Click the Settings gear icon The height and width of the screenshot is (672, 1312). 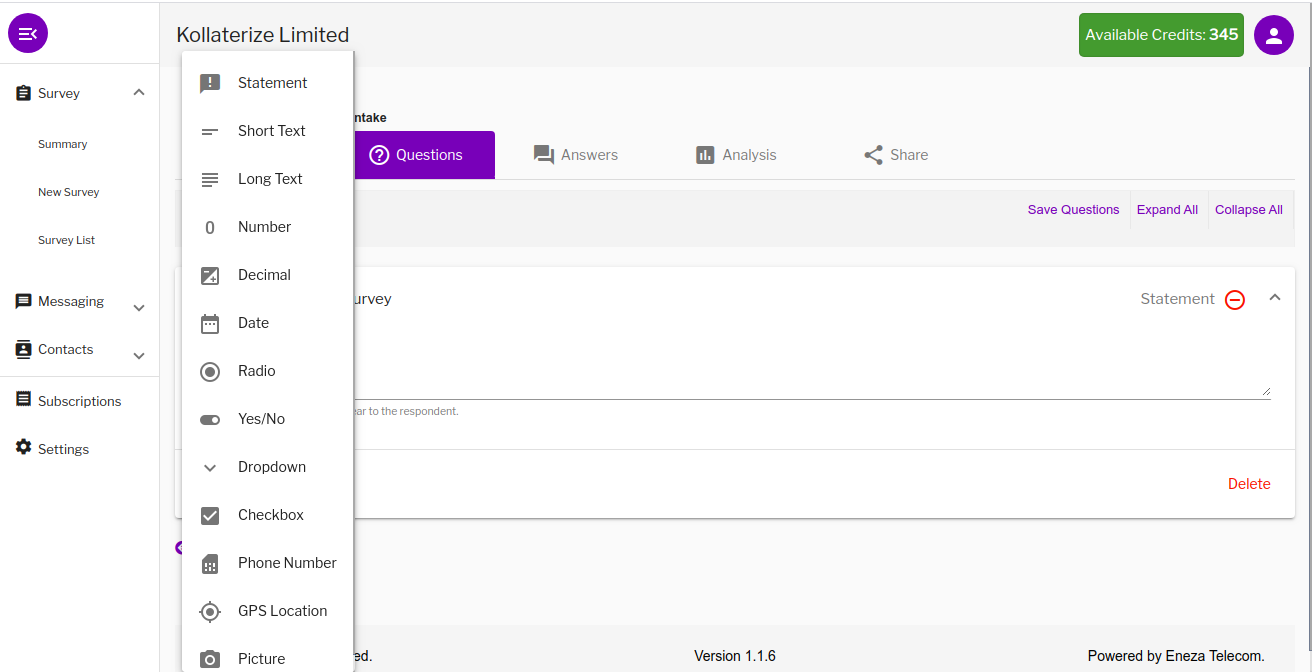pyautogui.click(x=24, y=447)
